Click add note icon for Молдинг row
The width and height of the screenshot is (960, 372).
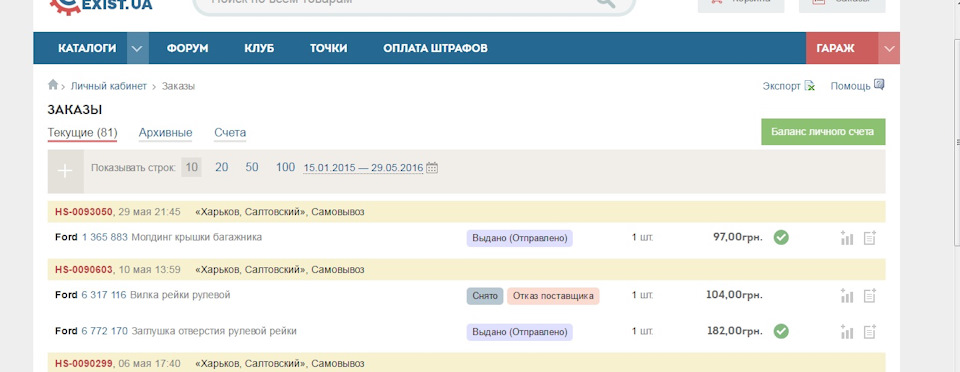(x=870, y=238)
